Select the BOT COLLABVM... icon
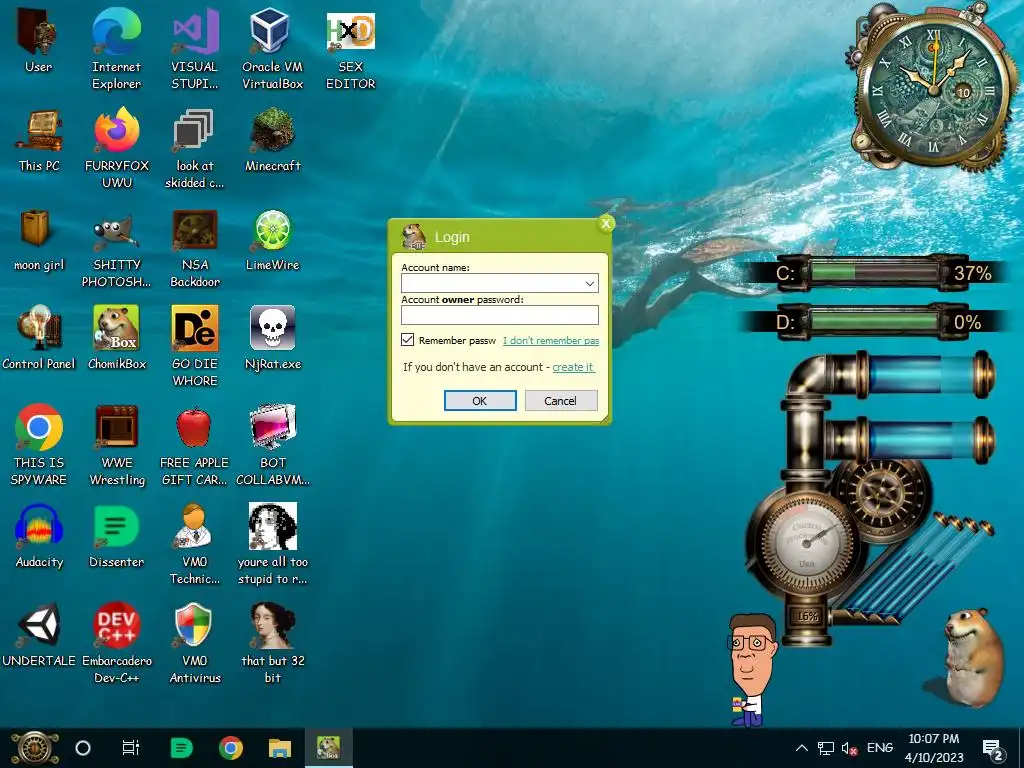Screen dimensions: 1024x768 pos(272,445)
